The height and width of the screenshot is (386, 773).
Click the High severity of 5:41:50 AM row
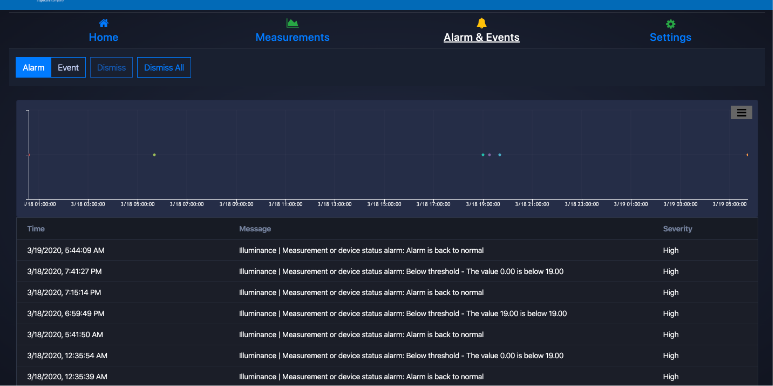[x=670, y=335]
